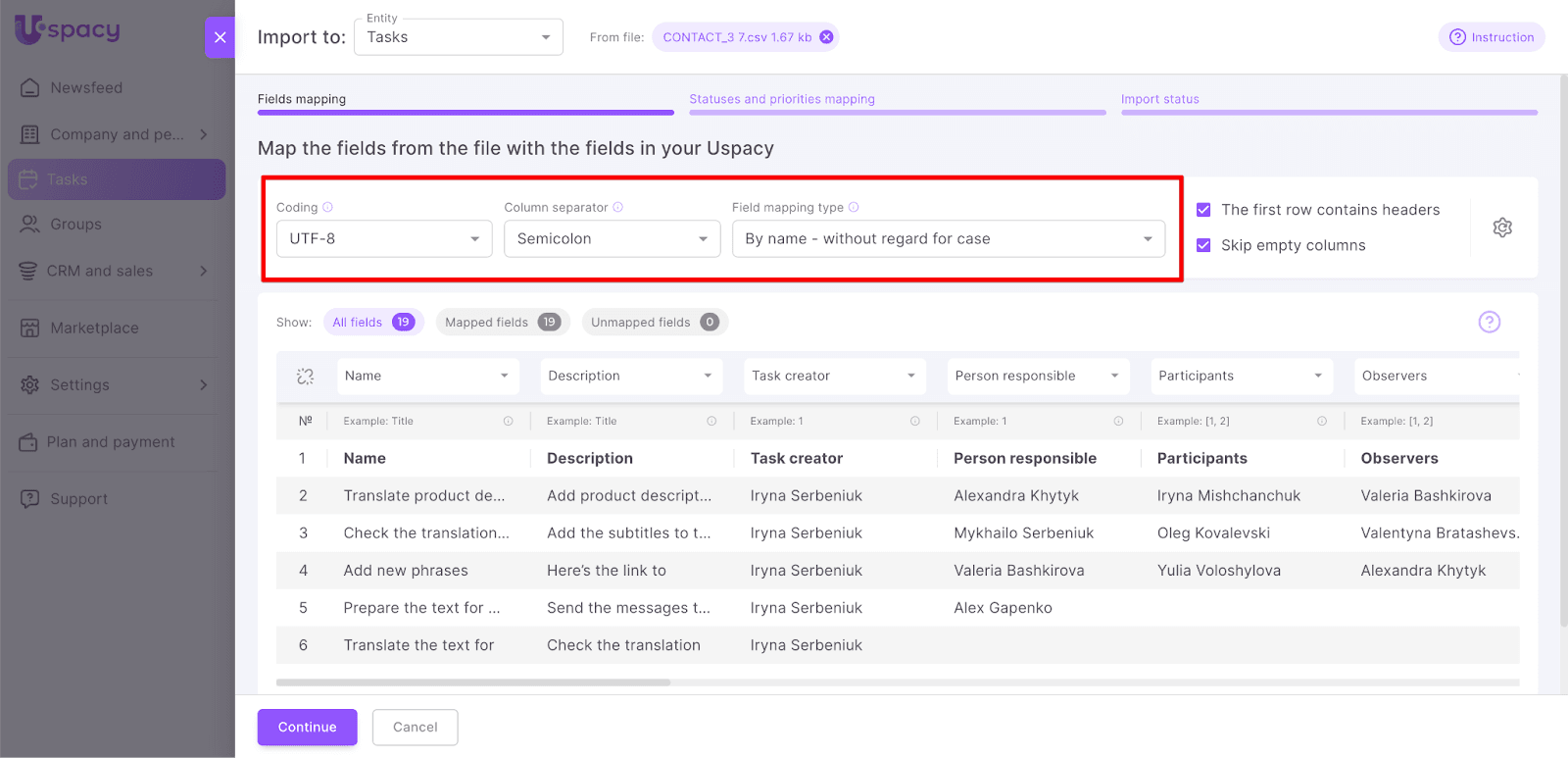This screenshot has height=758, width=1568.
Task: Click the Field mapping type info icon
Action: coord(854,208)
